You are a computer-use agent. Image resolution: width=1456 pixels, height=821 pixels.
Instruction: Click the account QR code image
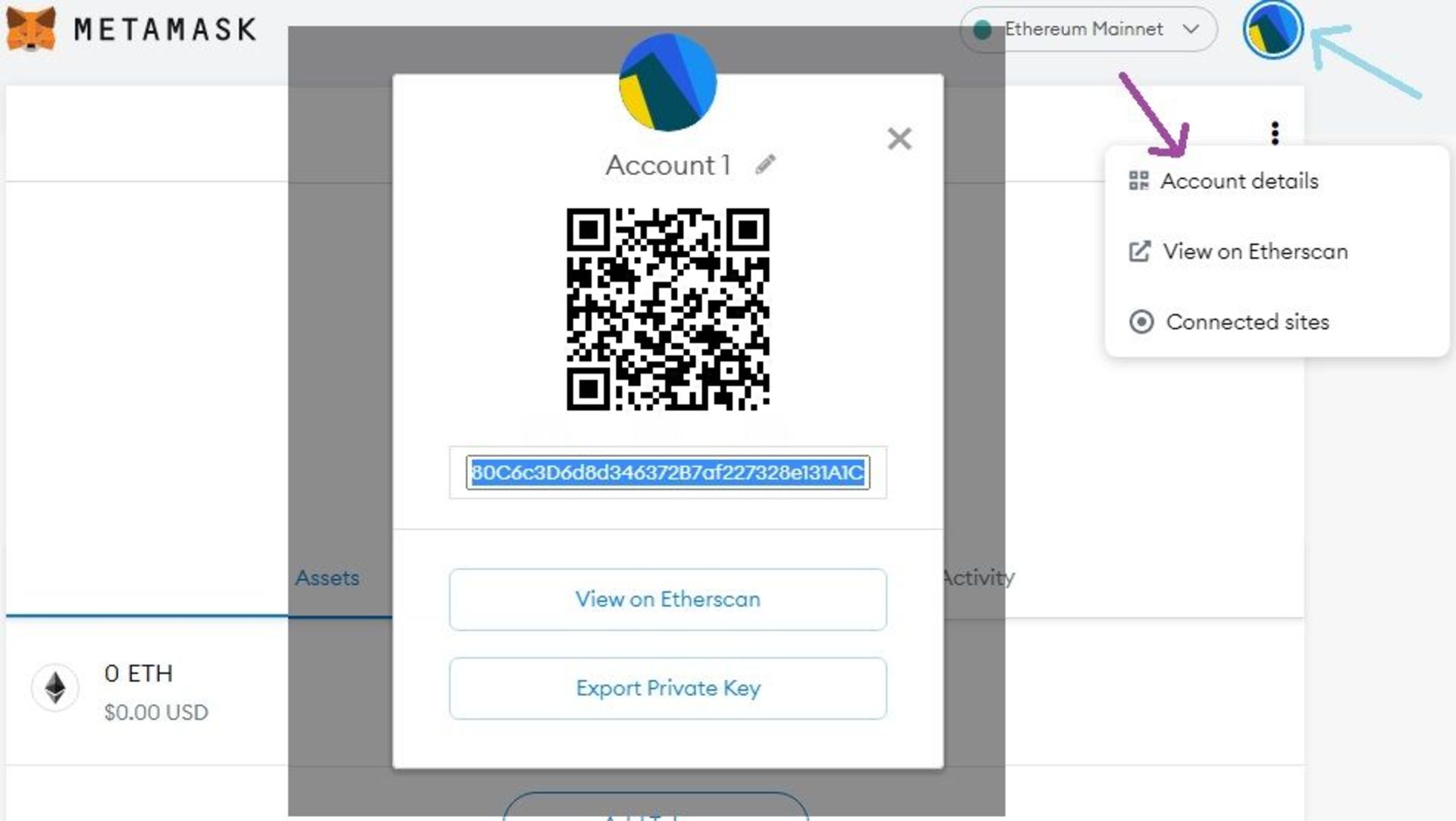(667, 309)
